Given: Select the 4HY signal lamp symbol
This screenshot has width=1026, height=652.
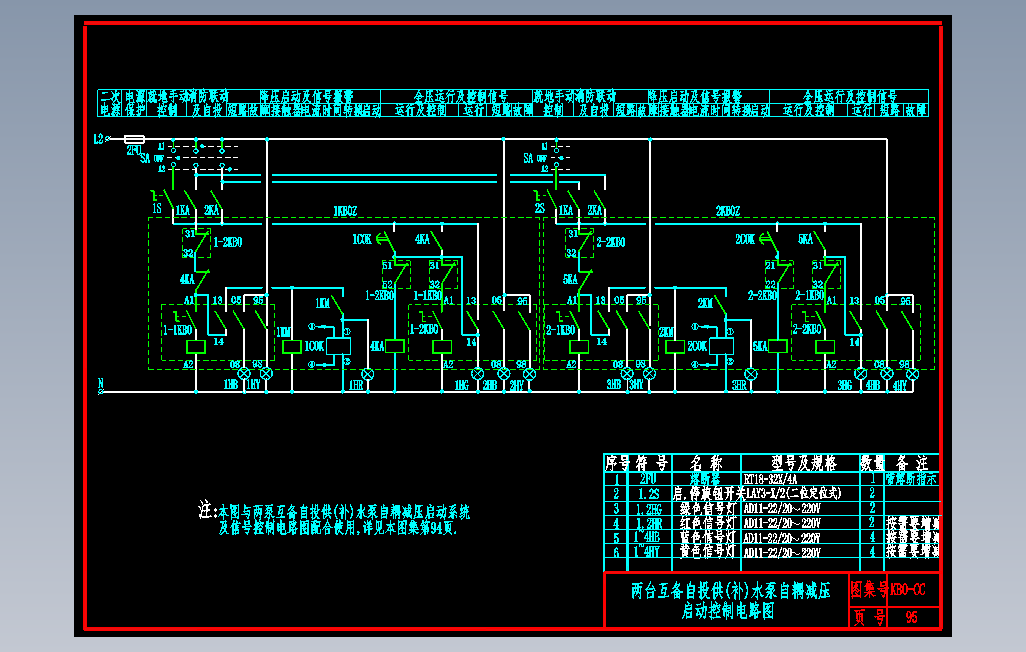Looking at the screenshot, I should (913, 374).
